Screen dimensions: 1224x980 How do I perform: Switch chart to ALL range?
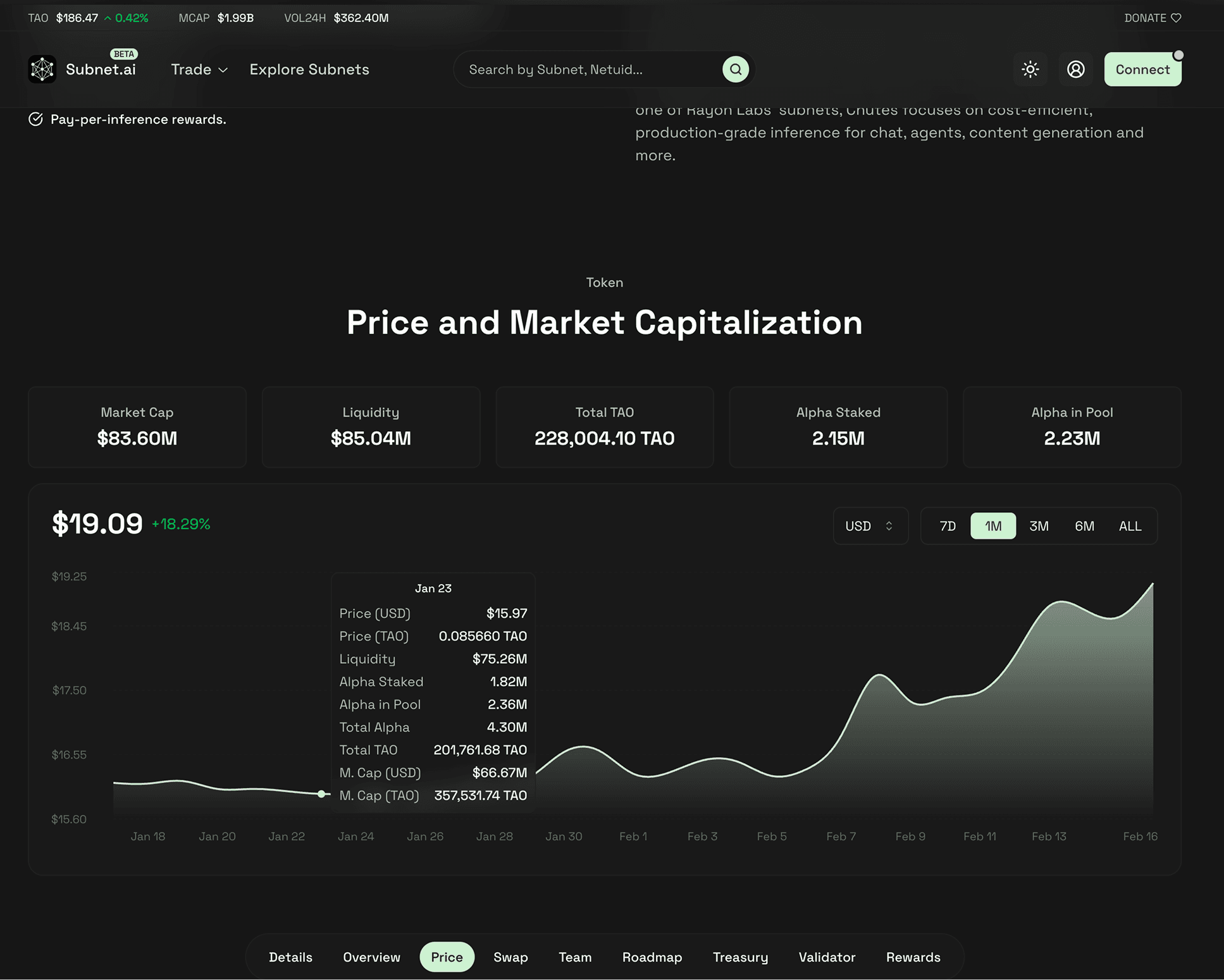pos(1130,526)
